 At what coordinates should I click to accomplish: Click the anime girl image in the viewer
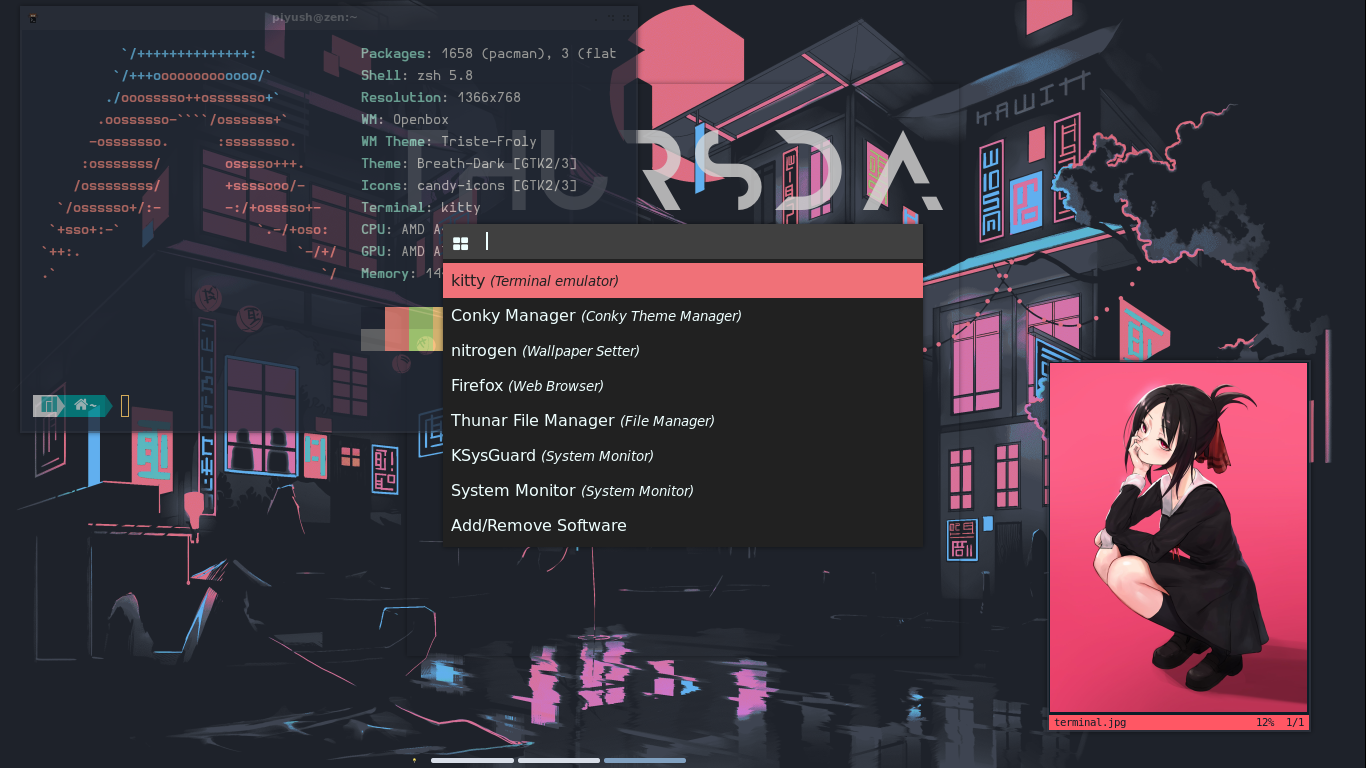(x=1178, y=538)
